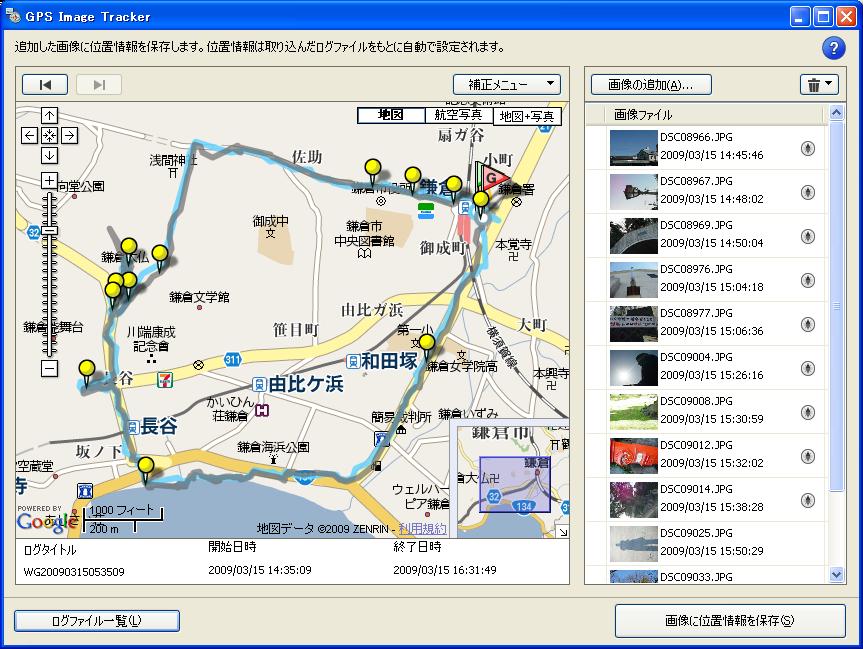This screenshot has height=649, width=863.
Task: Select the DSC09012.JPG thumbnail
Action: 633,456
